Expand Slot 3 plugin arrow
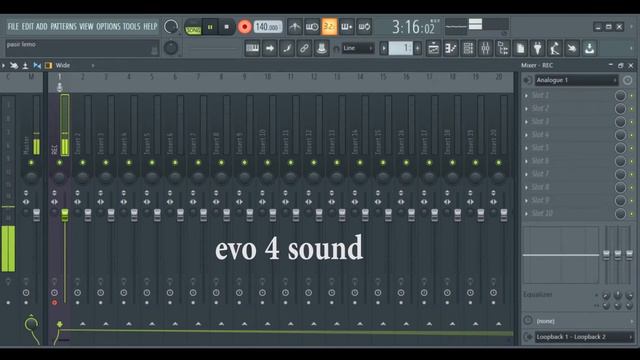This screenshot has width=640, height=360. (527, 122)
